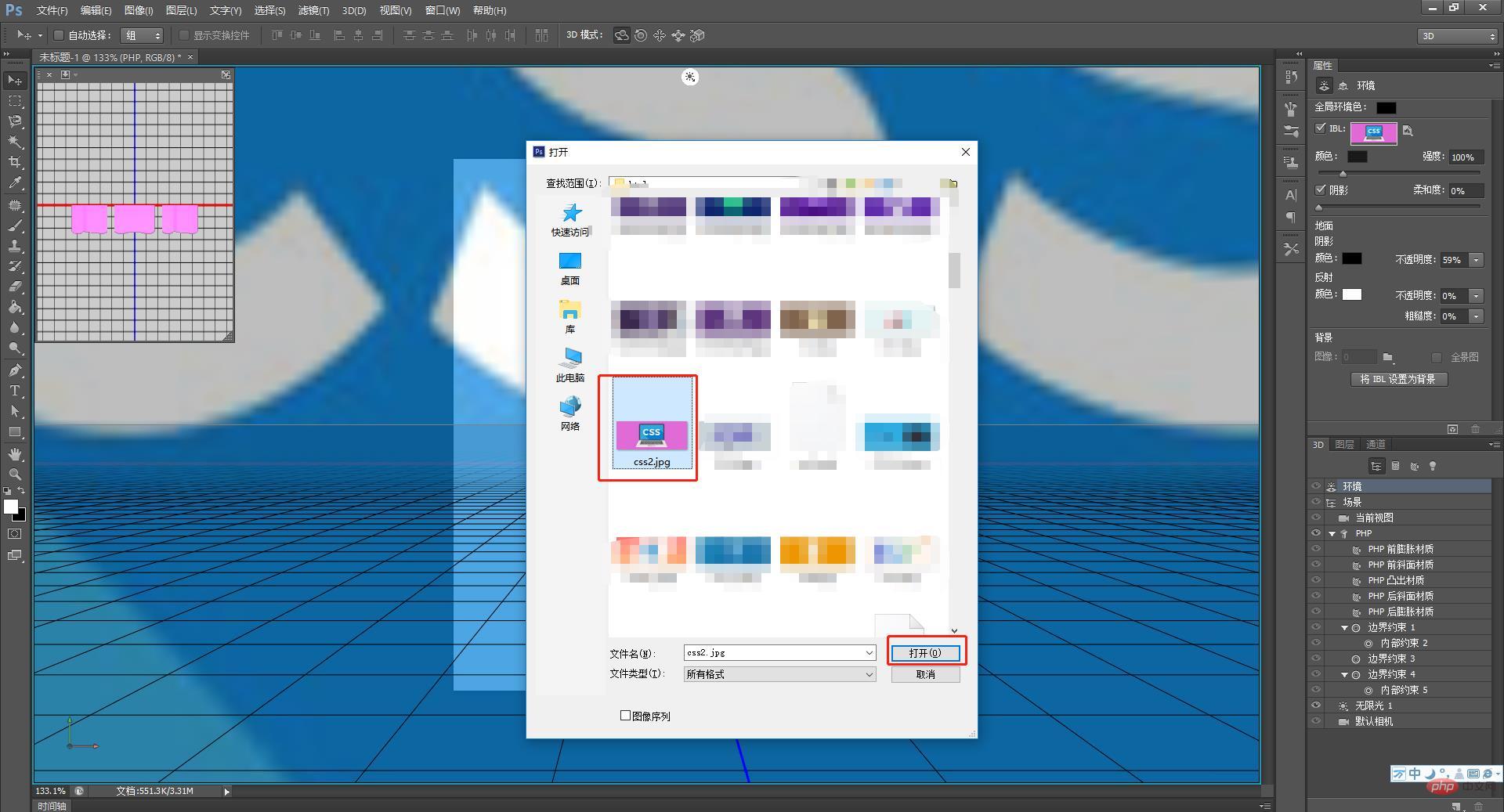Select the Eyedropper tool
The width and height of the screenshot is (1504, 812).
(x=15, y=183)
